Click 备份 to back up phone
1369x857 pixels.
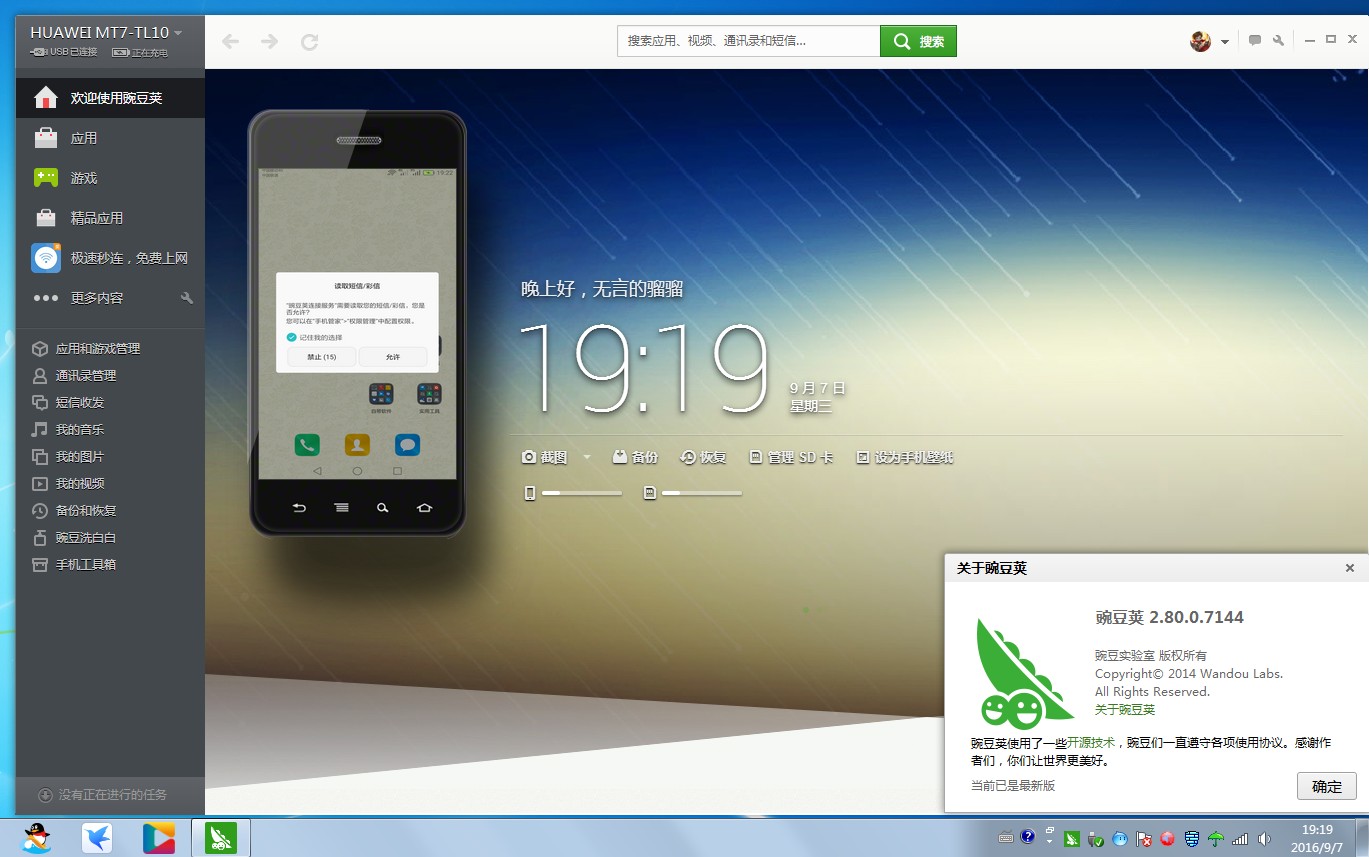[x=635, y=457]
